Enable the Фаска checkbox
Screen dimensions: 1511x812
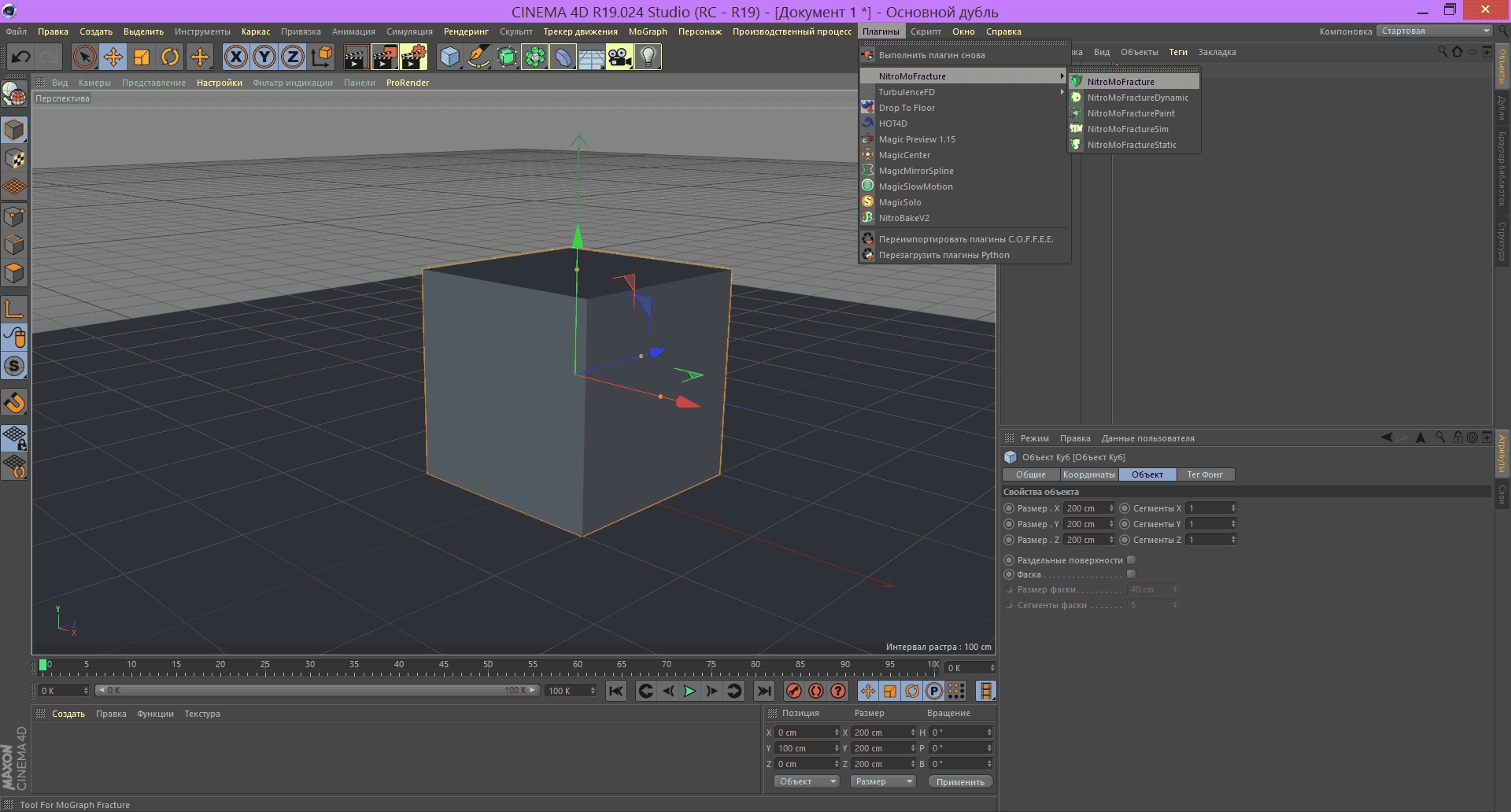pyautogui.click(x=1131, y=574)
